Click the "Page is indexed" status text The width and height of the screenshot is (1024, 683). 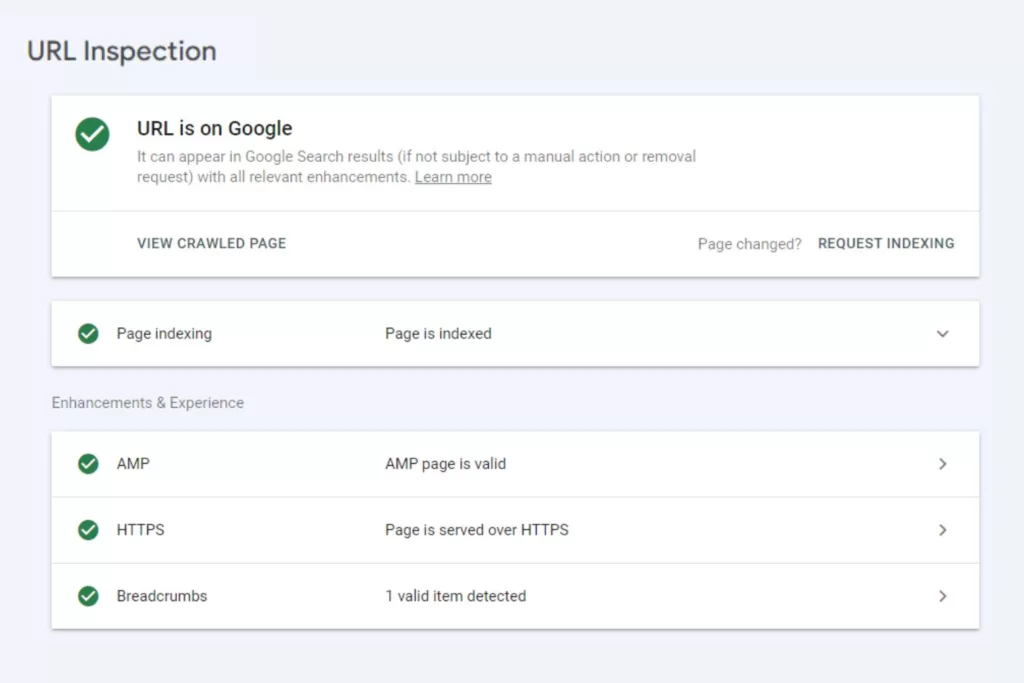pos(437,333)
